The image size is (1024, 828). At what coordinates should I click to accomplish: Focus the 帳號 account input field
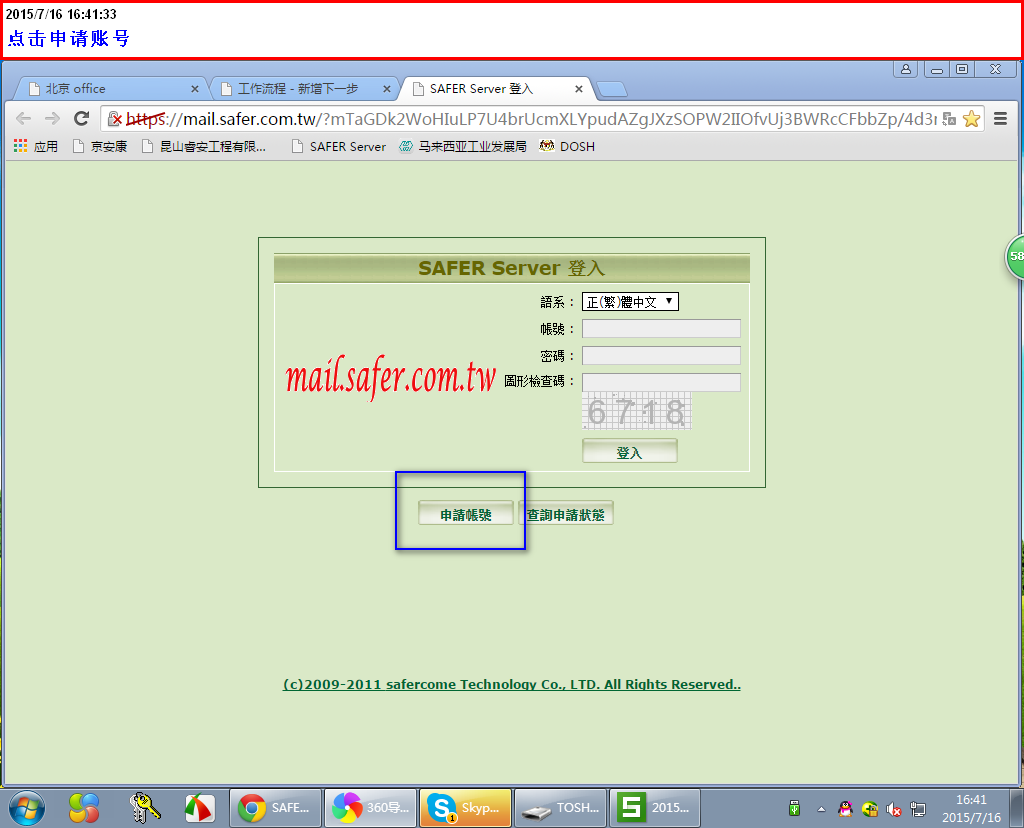pyautogui.click(x=661, y=329)
